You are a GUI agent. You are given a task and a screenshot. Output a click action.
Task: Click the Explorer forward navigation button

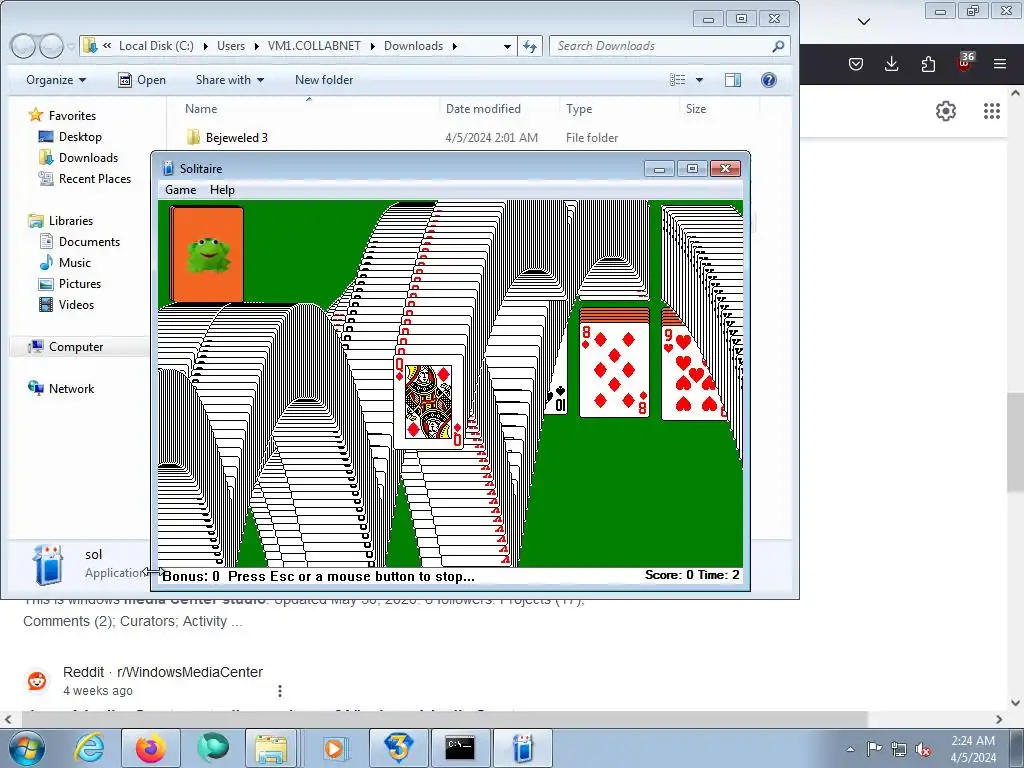(51, 46)
